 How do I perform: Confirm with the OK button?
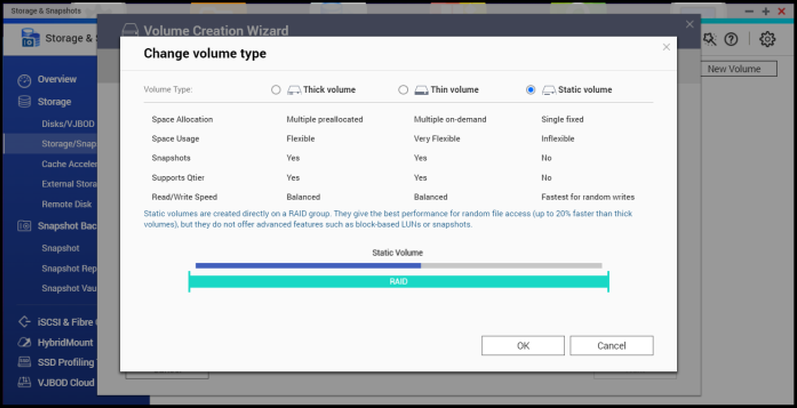coord(523,346)
